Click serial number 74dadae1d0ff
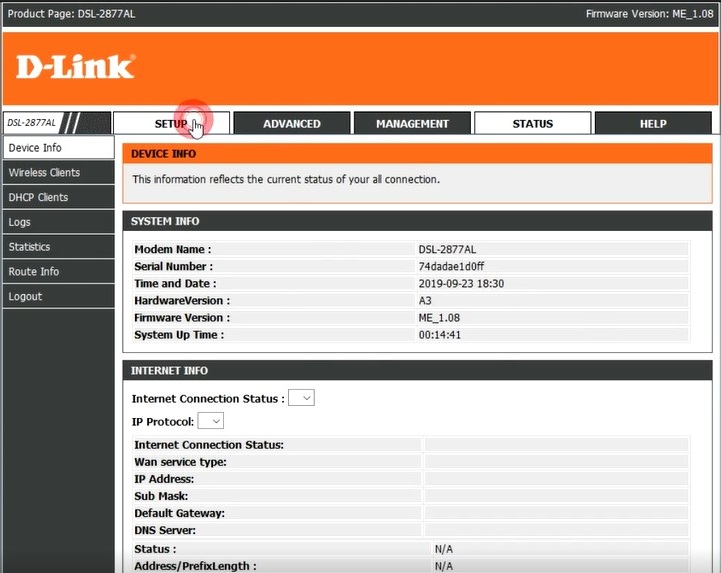721x573 pixels. (451, 266)
